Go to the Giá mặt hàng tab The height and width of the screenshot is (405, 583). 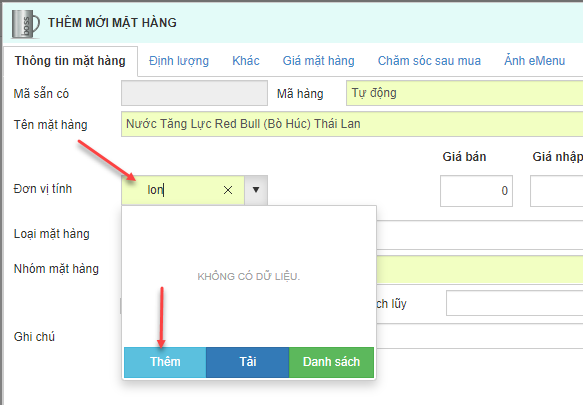pos(319,61)
